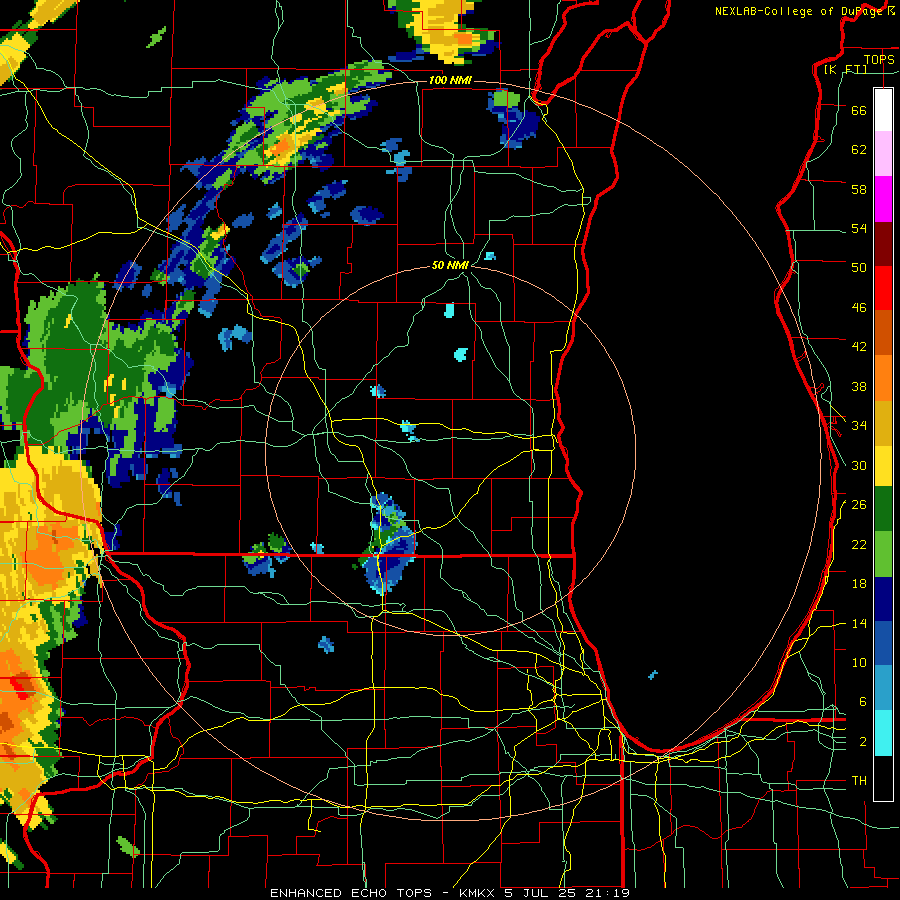The width and height of the screenshot is (900, 900).
Task: Click the ENHANCED ECHO TOPS product title
Action: point(351,893)
